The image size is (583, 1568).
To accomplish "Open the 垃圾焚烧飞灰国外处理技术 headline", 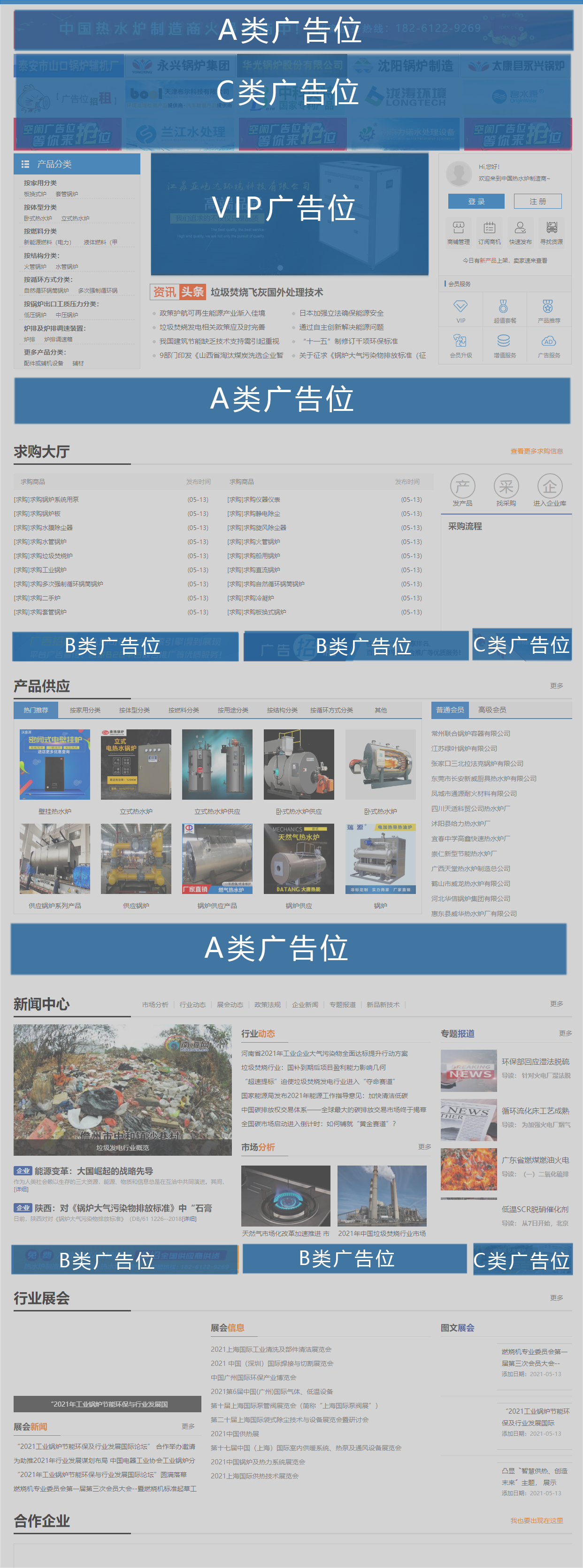I will 267,292.
